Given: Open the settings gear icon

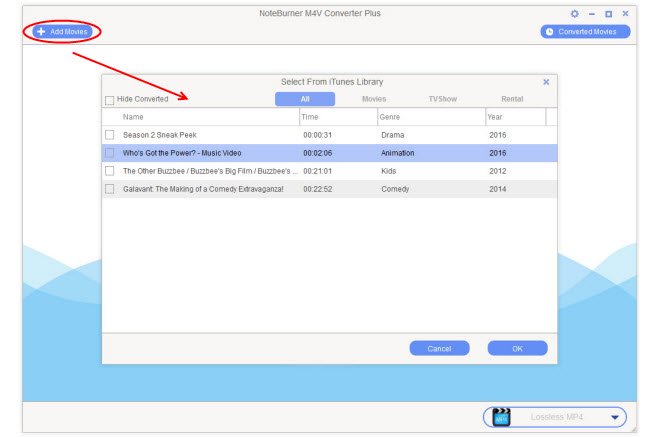Looking at the screenshot, I should [x=574, y=13].
